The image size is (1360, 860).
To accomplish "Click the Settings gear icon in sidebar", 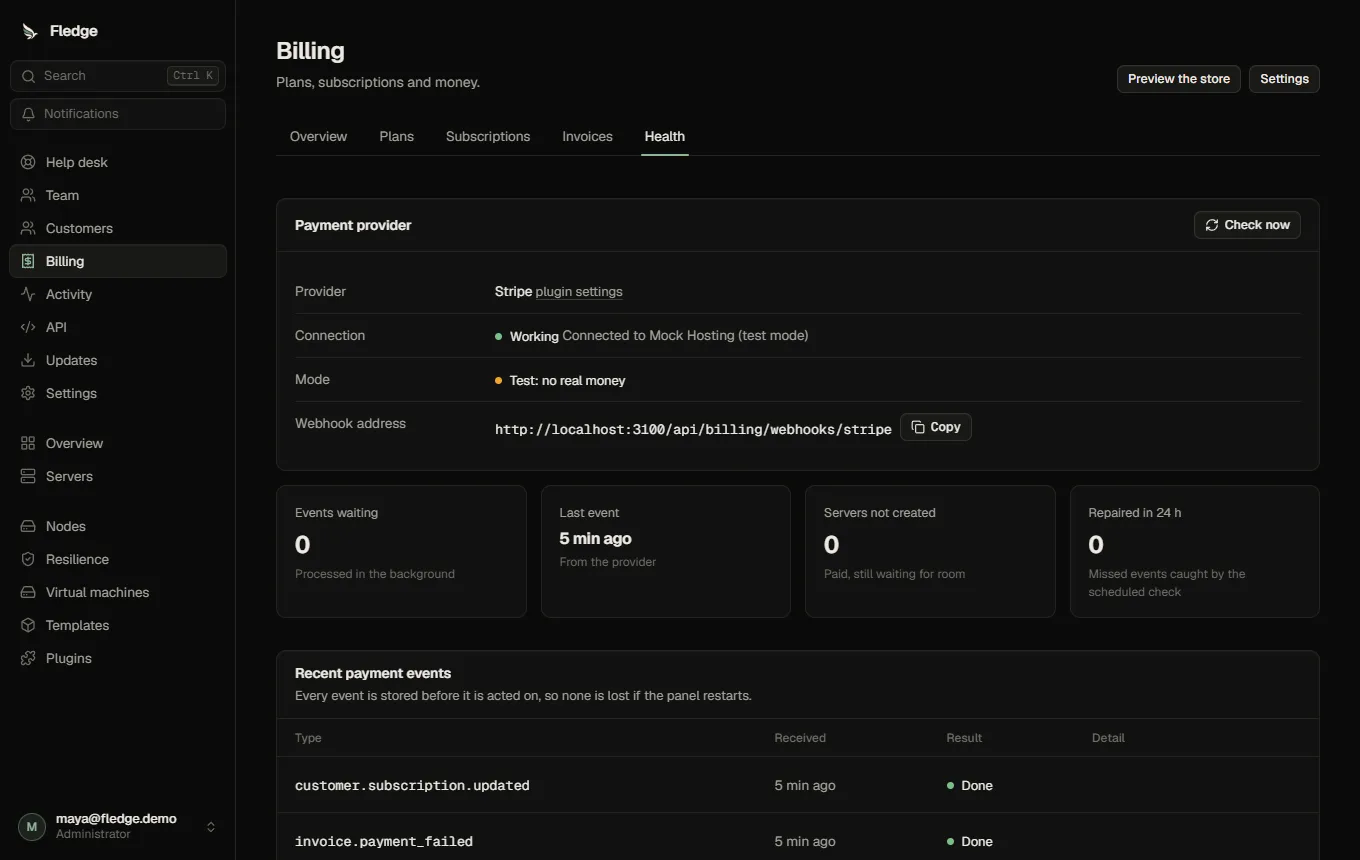I will click(28, 393).
